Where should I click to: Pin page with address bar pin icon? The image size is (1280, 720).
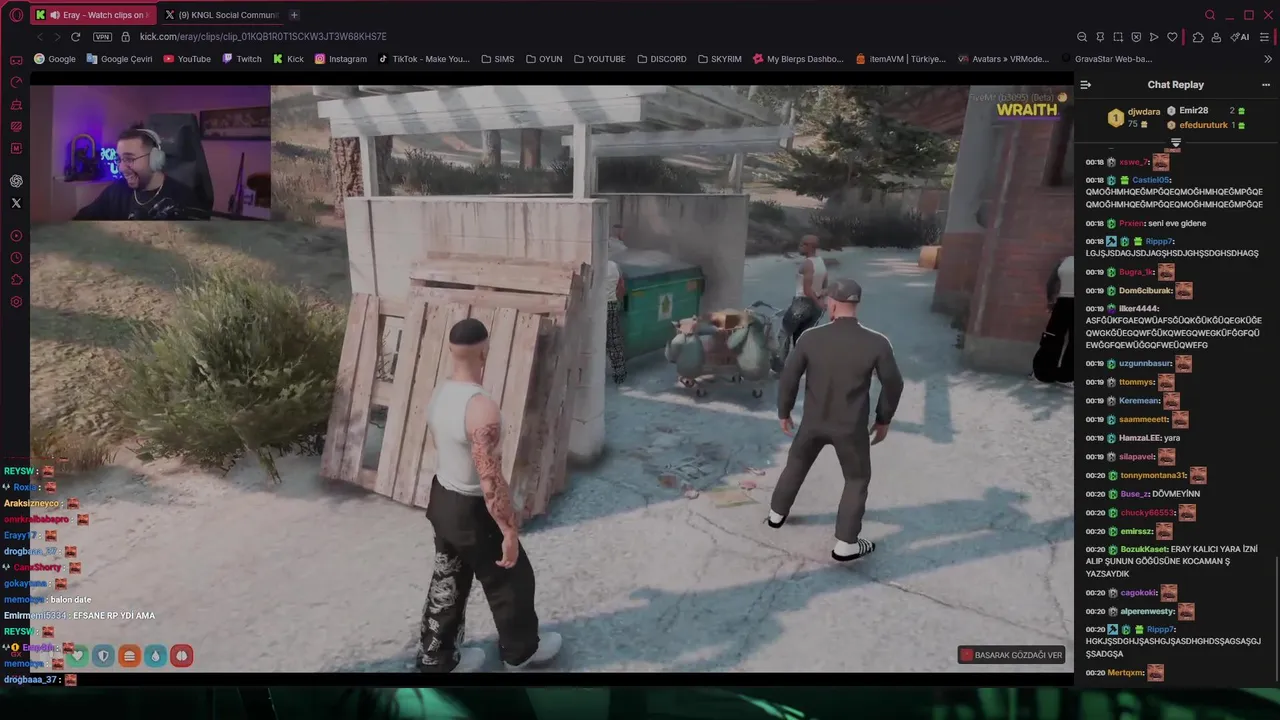pyautogui.click(x=1100, y=37)
